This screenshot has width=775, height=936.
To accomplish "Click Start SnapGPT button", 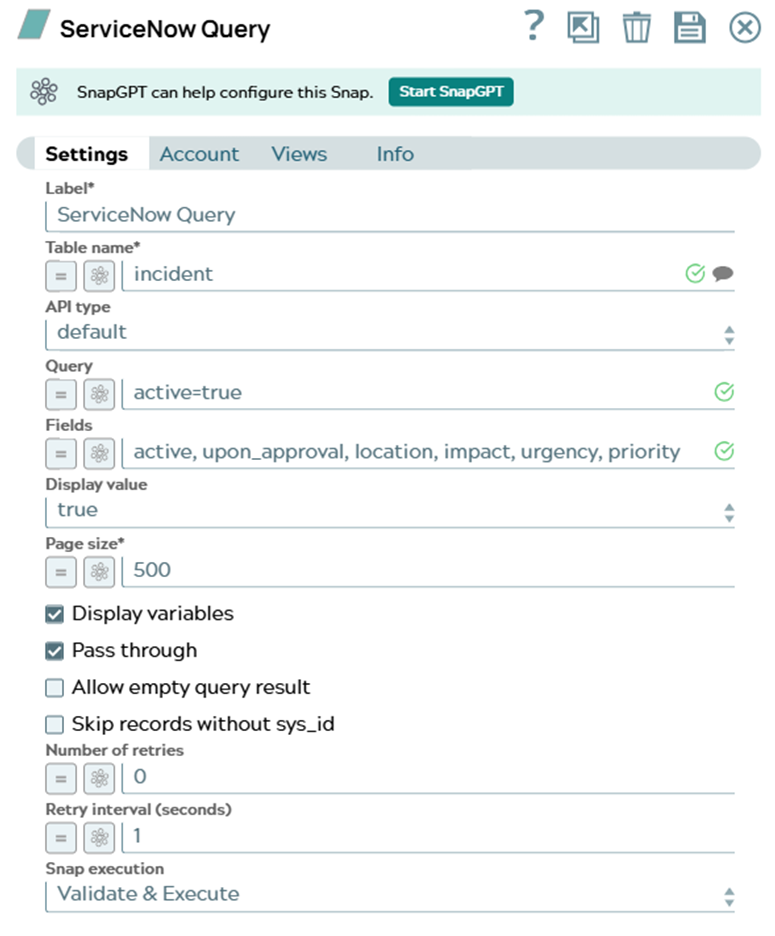I will pyautogui.click(x=451, y=92).
